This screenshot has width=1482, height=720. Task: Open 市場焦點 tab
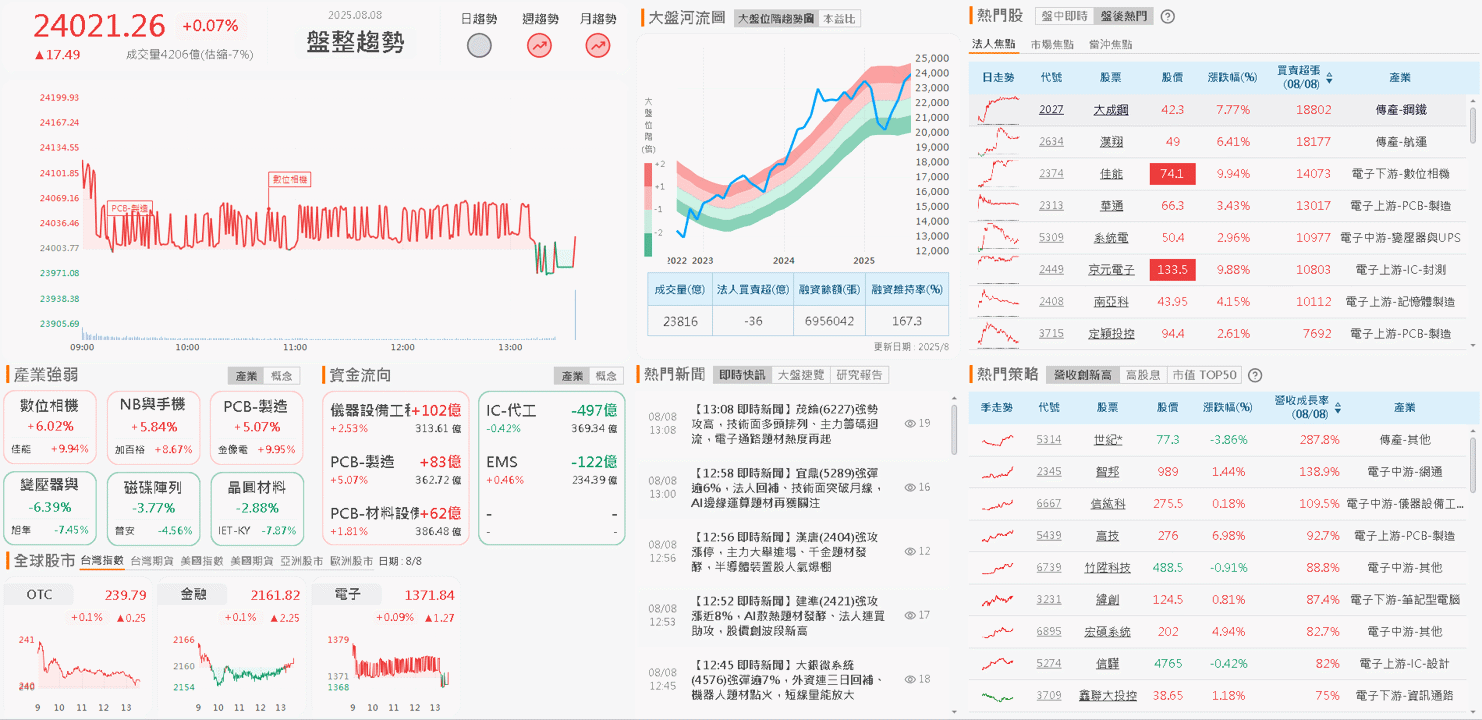click(1052, 44)
